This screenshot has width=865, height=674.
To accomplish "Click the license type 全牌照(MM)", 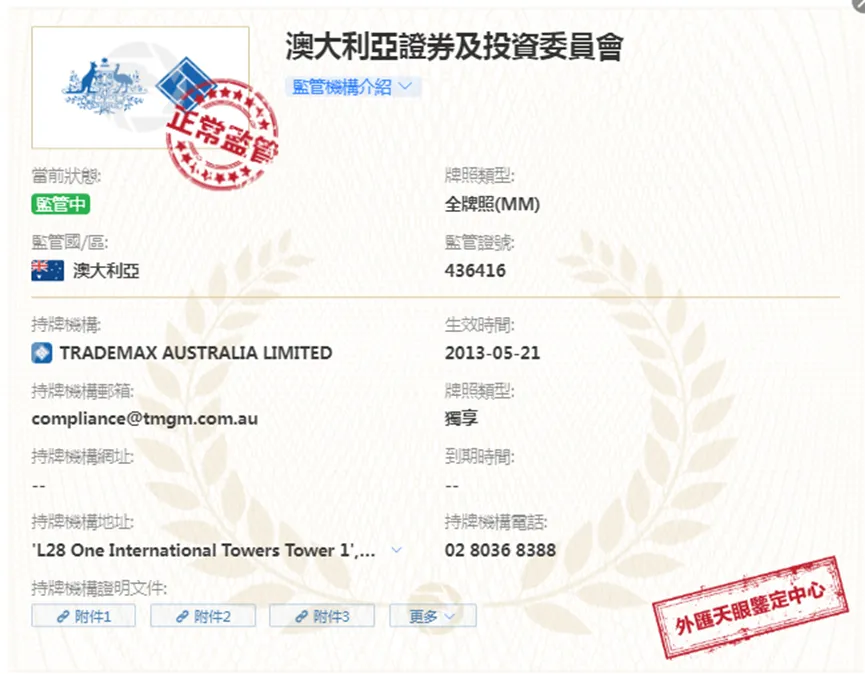I will coord(492,204).
